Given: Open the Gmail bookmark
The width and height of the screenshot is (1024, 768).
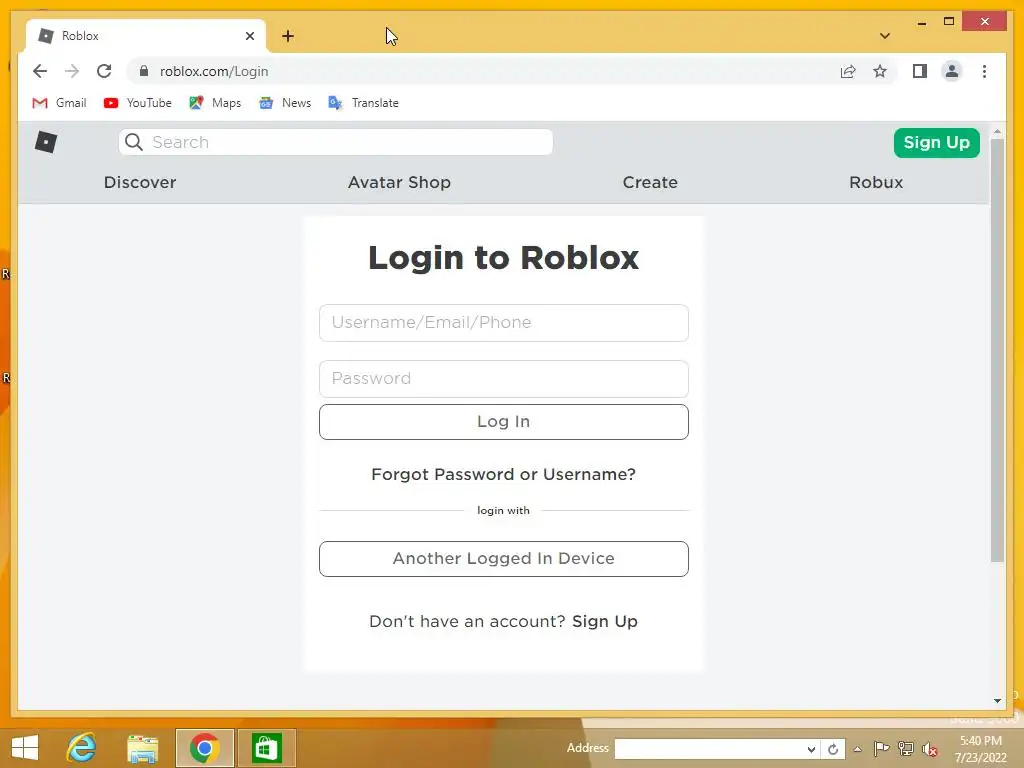Looking at the screenshot, I should click(59, 103).
